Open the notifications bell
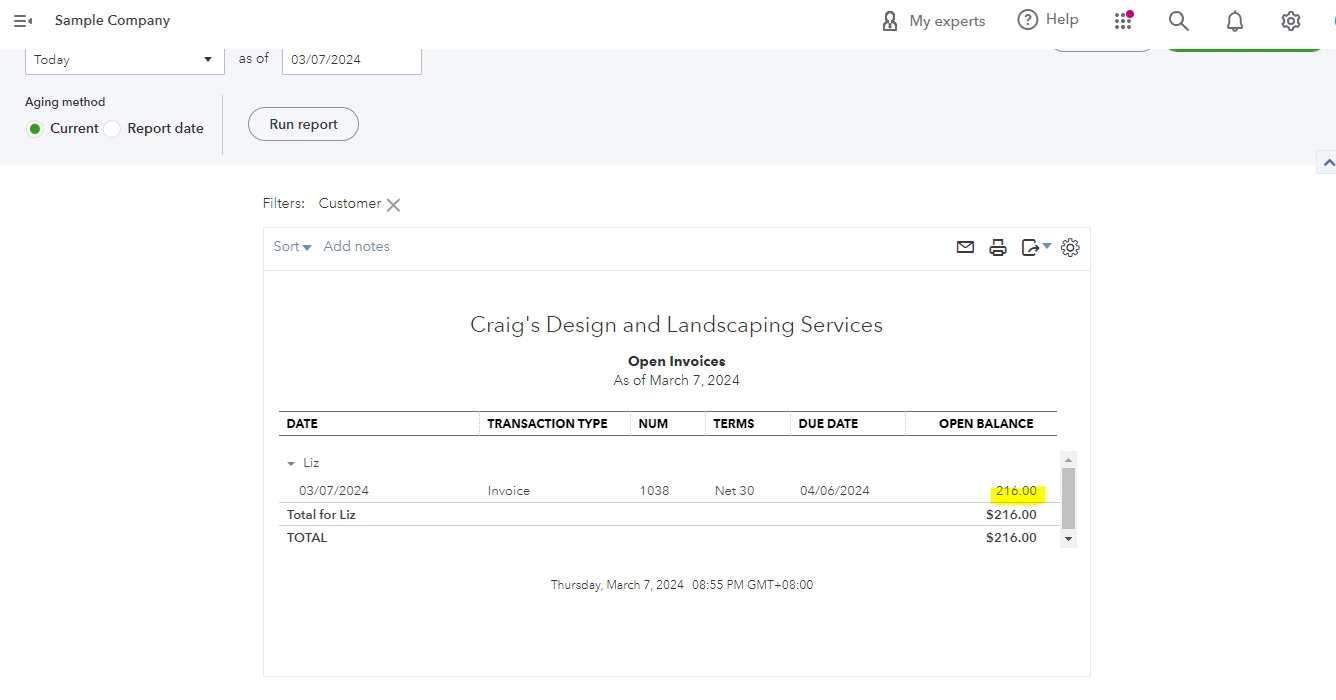Image resolution: width=1336 pixels, height=700 pixels. click(x=1235, y=21)
